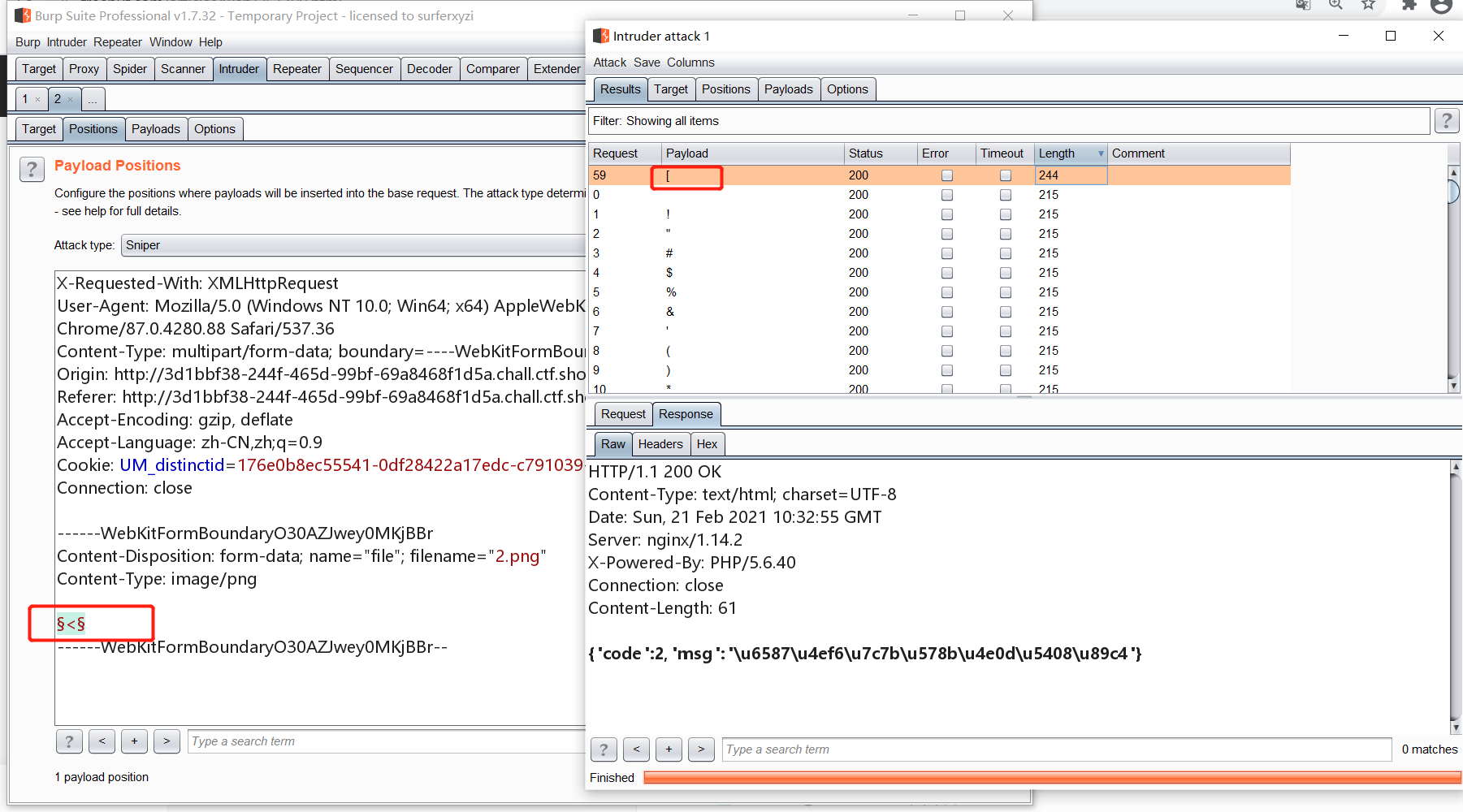The image size is (1463, 812).
Task: Close Intruder tab number 2
Action: 70,100
